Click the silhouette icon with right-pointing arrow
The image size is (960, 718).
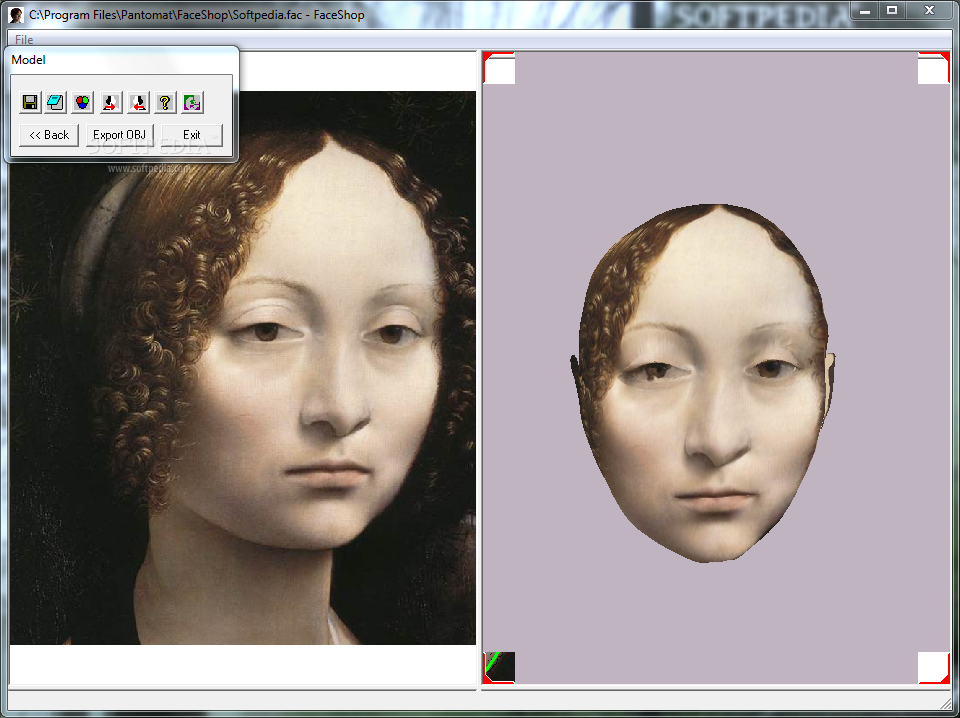111,102
